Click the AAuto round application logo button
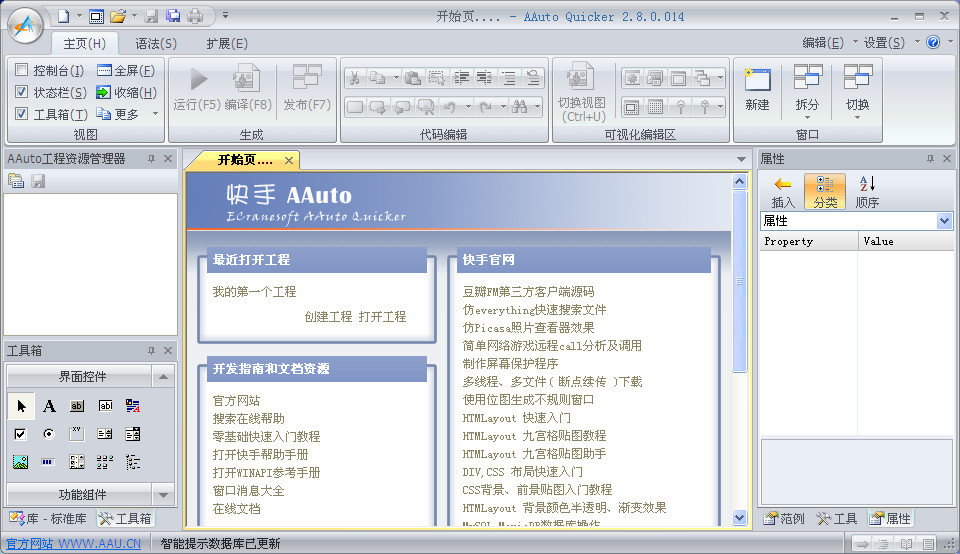 25,26
